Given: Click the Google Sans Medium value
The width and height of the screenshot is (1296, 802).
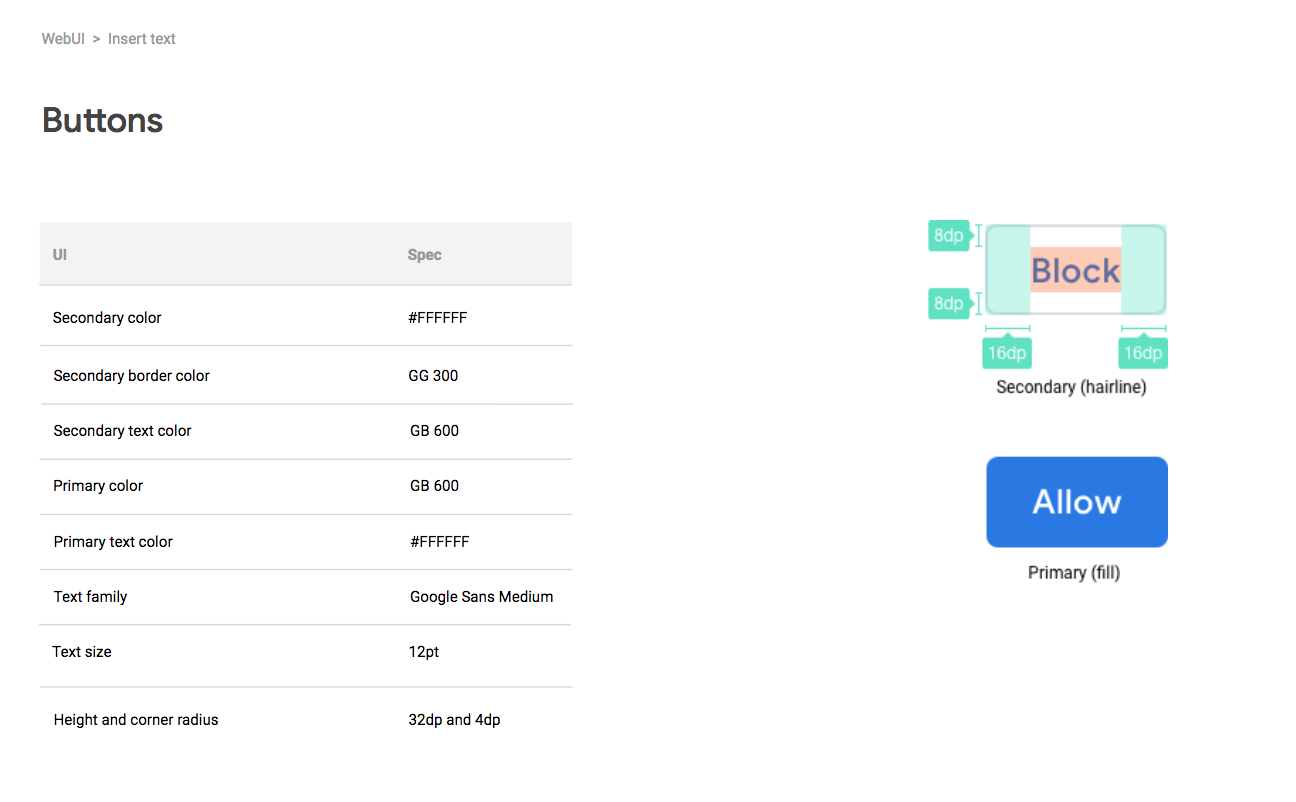Looking at the screenshot, I should [481, 597].
